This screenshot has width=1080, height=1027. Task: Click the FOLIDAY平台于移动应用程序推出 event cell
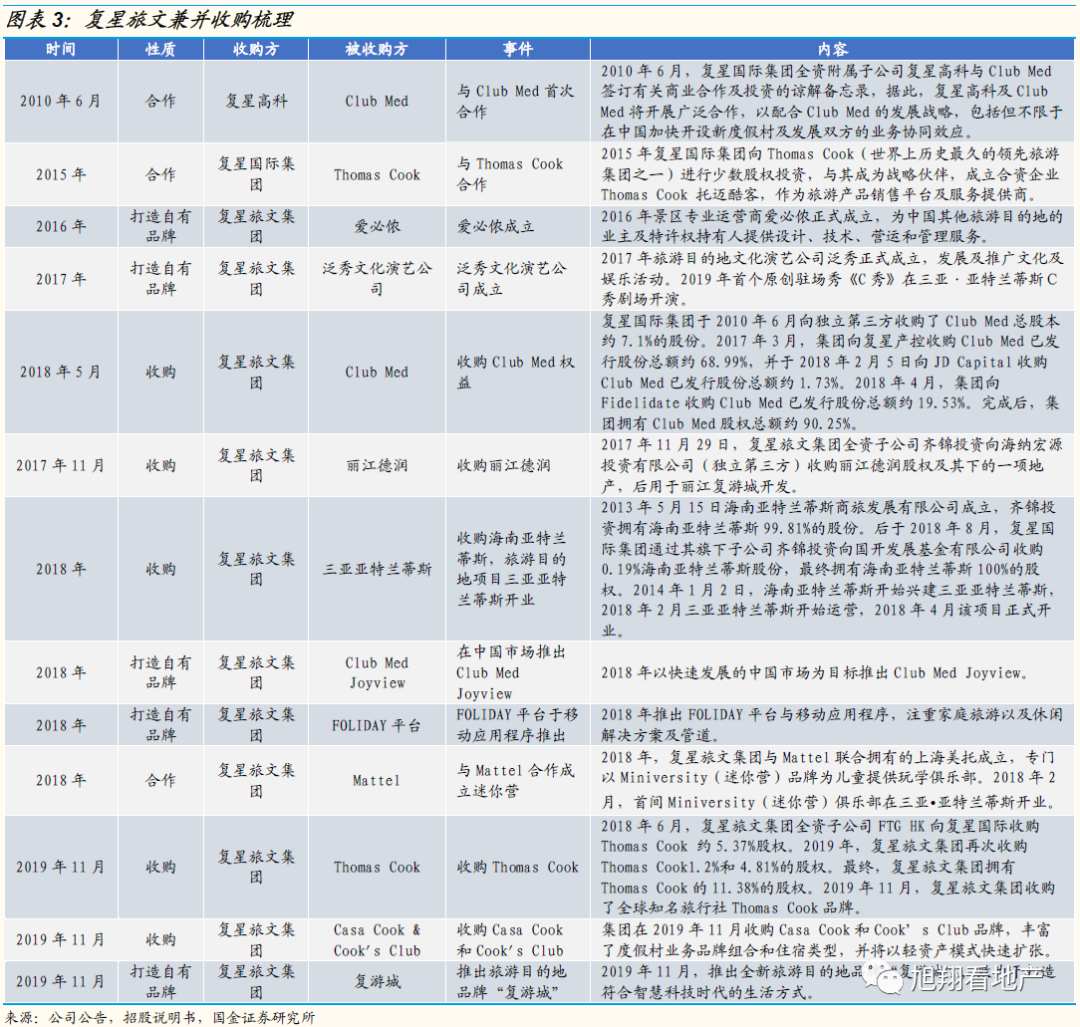click(517, 725)
